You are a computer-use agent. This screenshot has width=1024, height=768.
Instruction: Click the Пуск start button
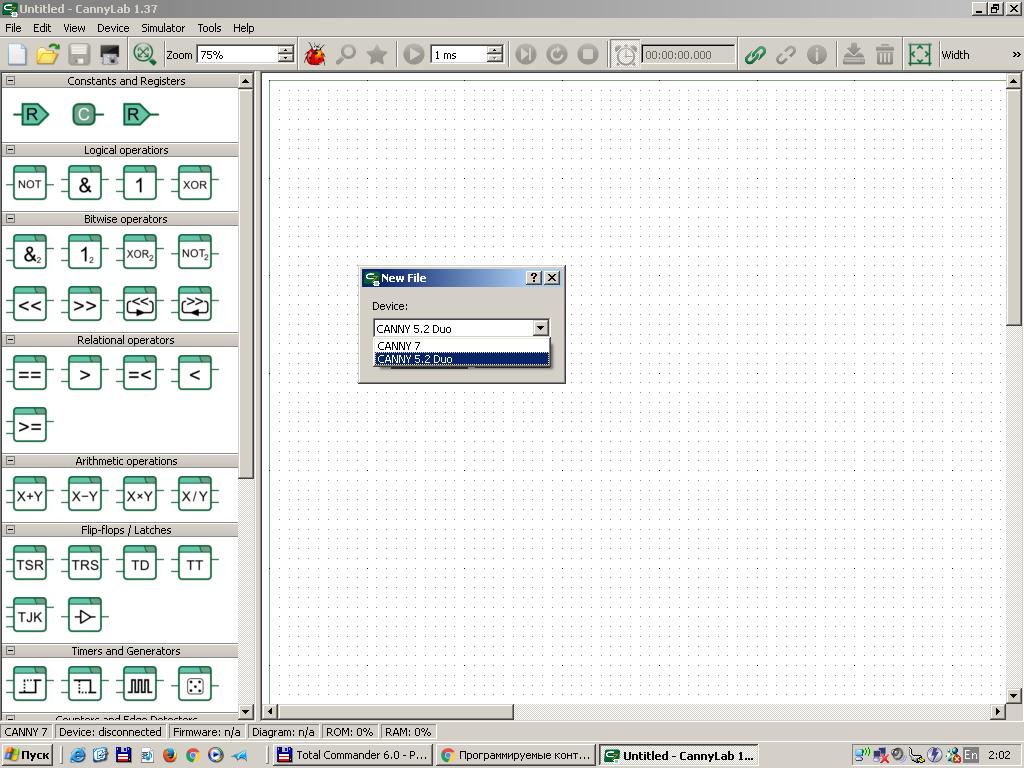(27, 755)
